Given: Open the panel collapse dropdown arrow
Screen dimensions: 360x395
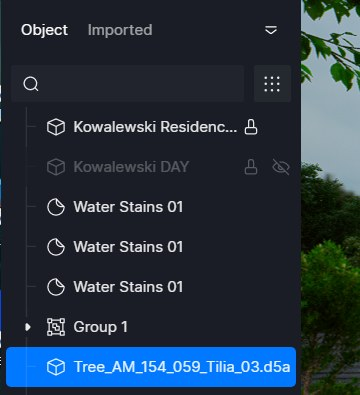Looking at the screenshot, I should (271, 30).
